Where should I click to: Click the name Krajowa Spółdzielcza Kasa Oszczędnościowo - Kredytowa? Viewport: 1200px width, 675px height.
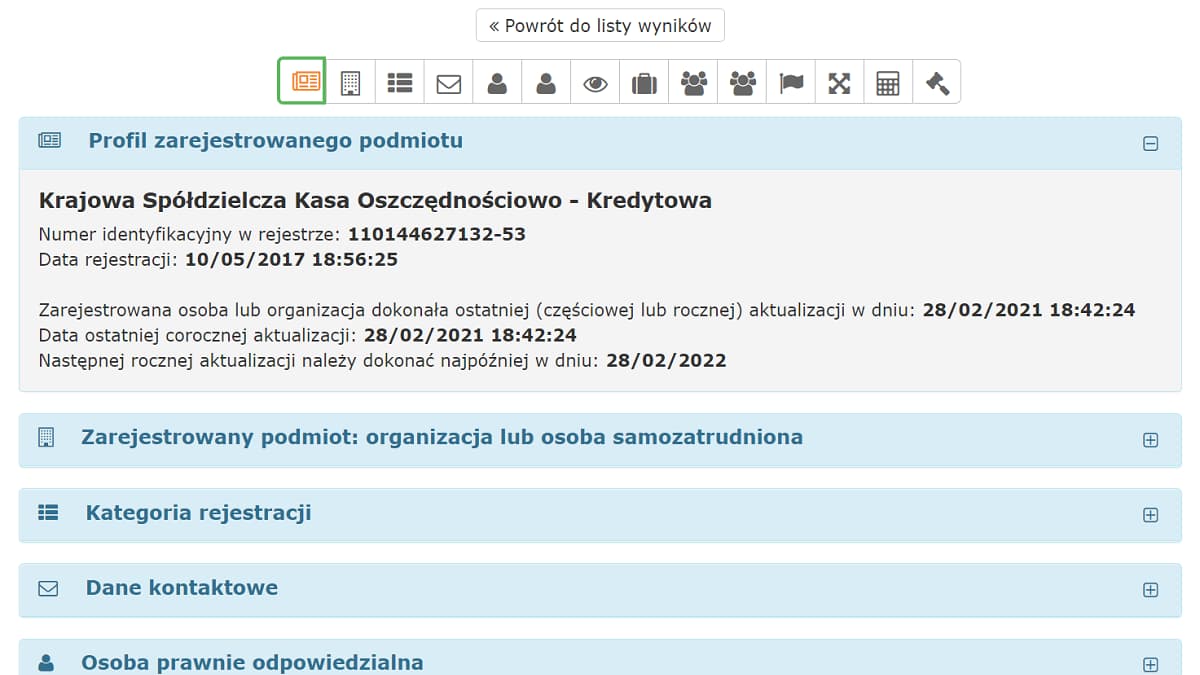375,200
